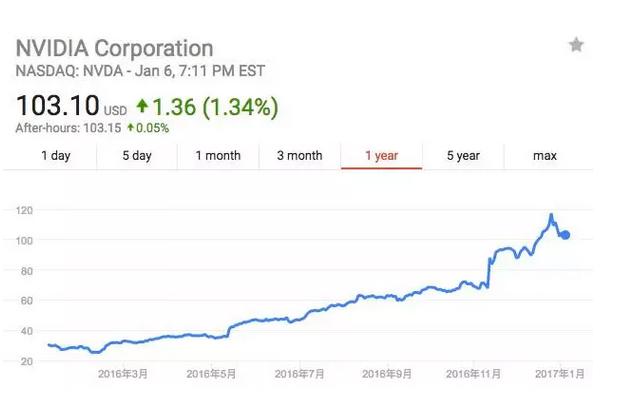The image size is (628, 396).
Task: Select the 1 day tab
Action: pos(56,155)
